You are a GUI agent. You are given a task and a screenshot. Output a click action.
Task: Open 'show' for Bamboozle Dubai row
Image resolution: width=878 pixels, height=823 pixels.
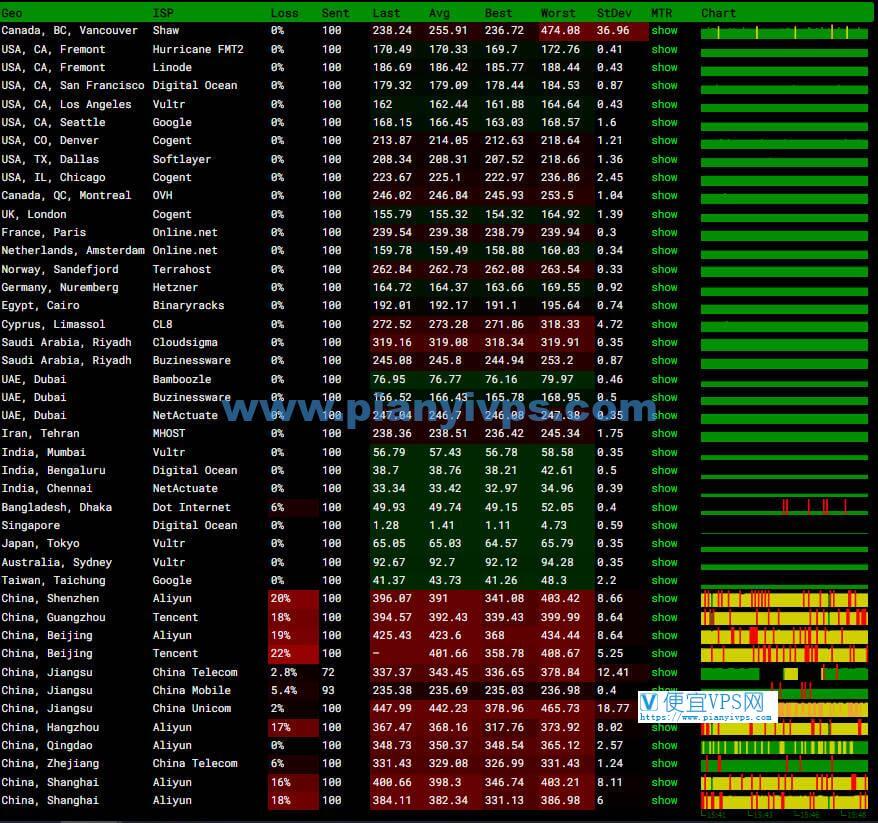coord(664,379)
